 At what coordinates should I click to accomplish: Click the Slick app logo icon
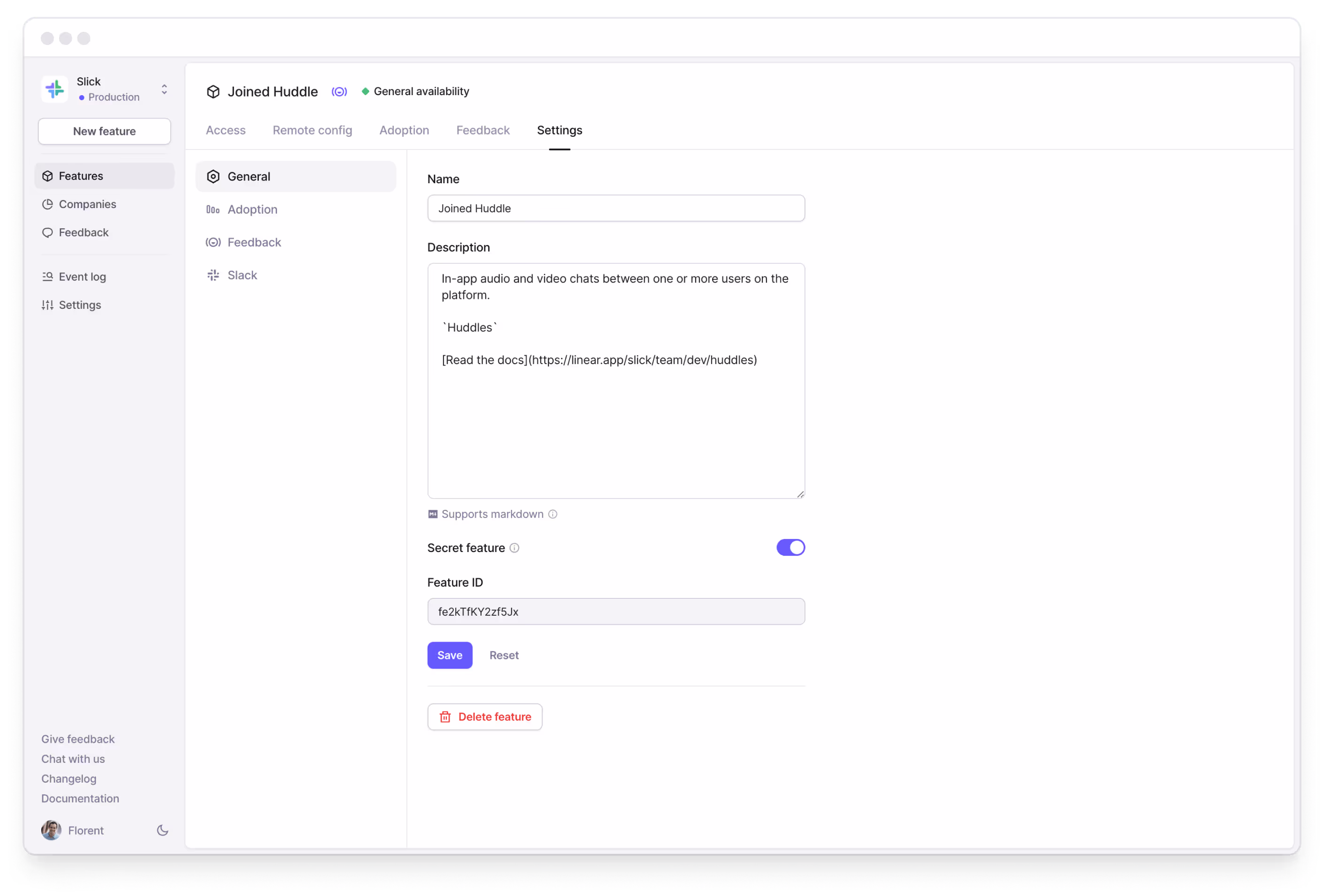coord(55,90)
